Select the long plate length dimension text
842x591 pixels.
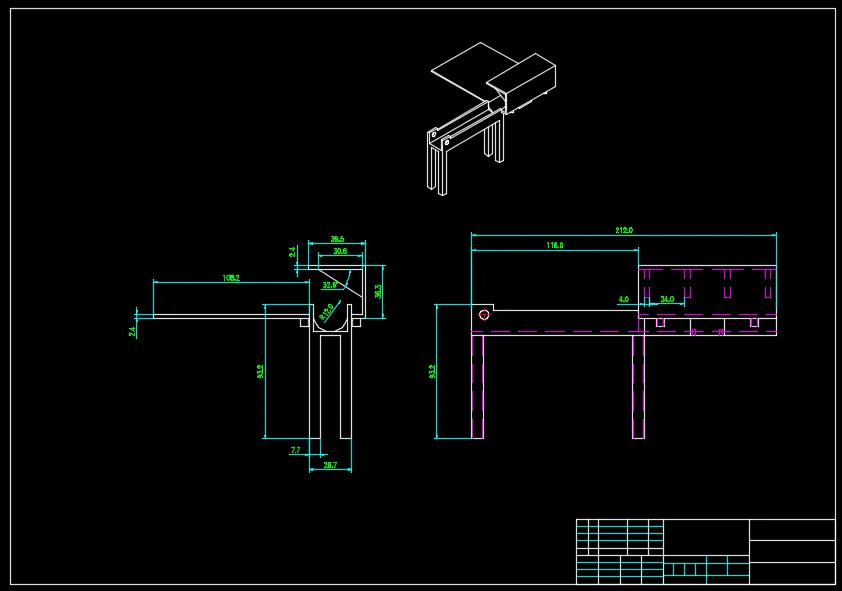[x=231, y=278]
